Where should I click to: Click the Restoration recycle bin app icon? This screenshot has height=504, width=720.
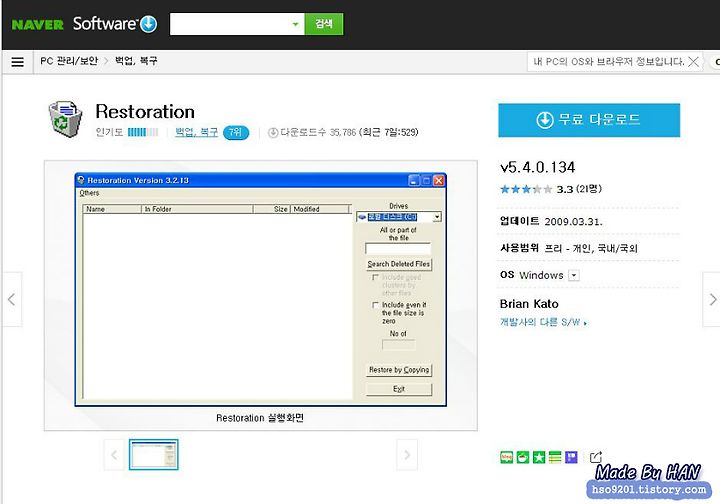click(x=65, y=119)
